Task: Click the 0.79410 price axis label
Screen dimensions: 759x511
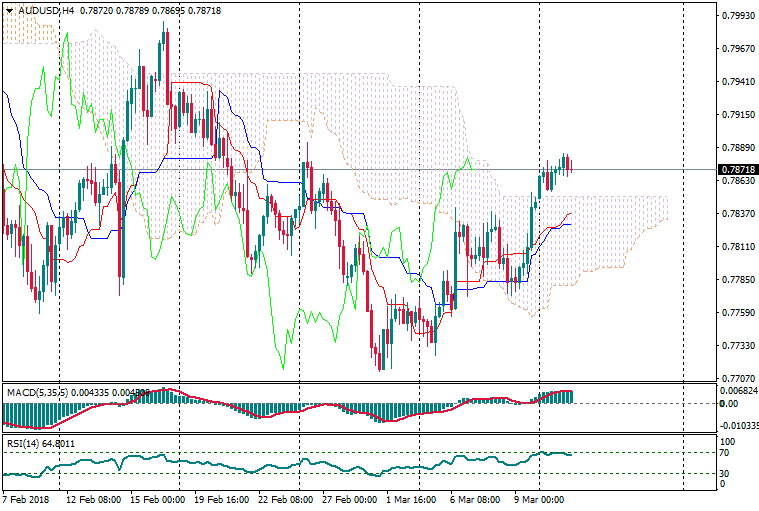Action: point(738,82)
